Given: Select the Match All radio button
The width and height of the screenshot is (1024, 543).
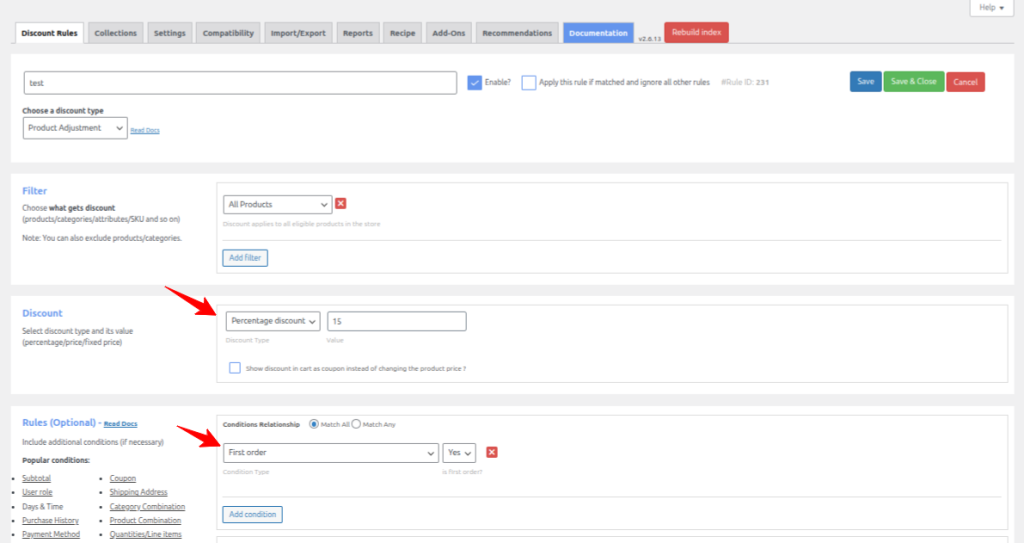Looking at the screenshot, I should 315,424.
